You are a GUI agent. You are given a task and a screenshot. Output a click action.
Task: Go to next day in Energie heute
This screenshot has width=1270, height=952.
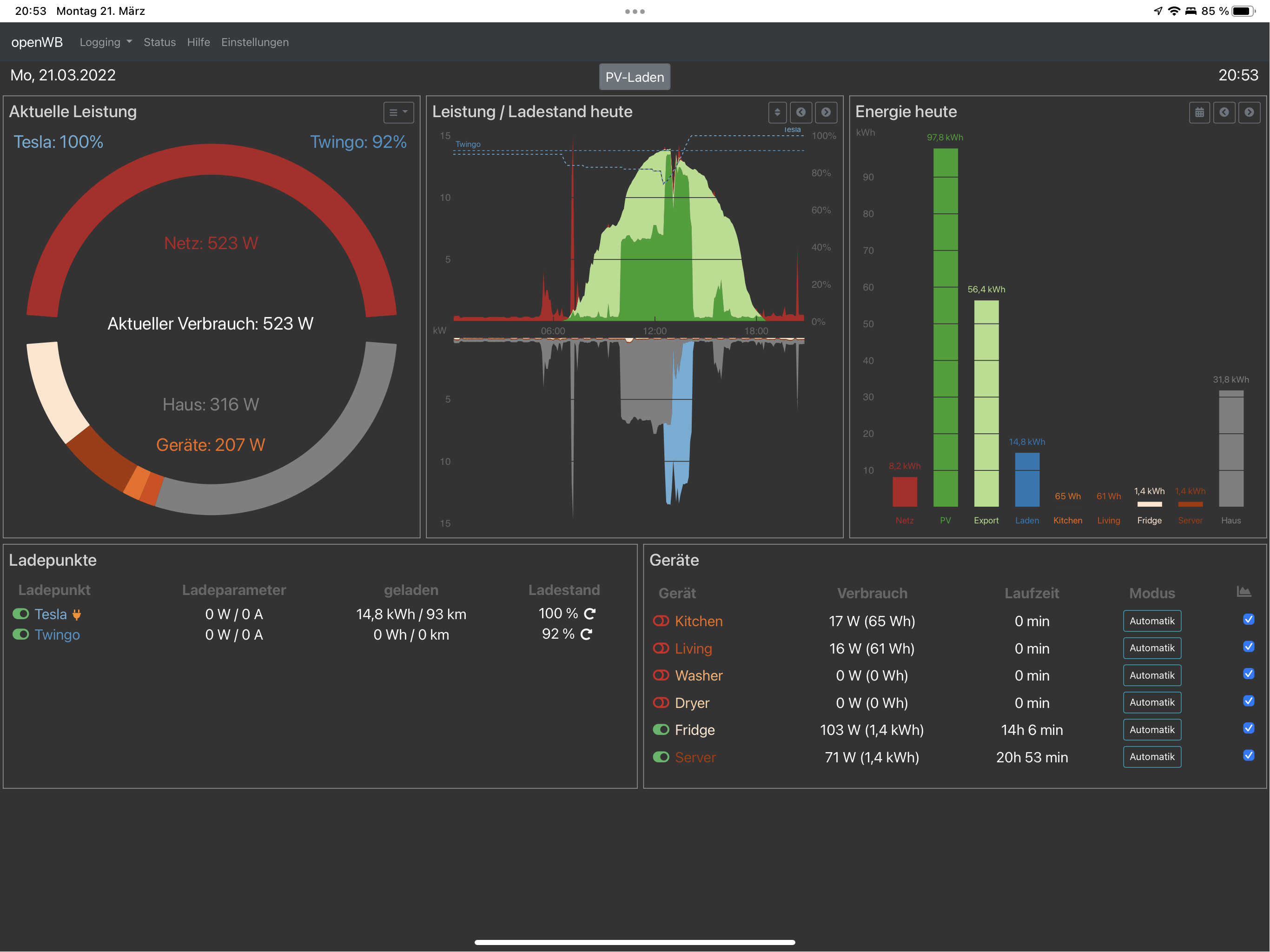[x=1249, y=112]
